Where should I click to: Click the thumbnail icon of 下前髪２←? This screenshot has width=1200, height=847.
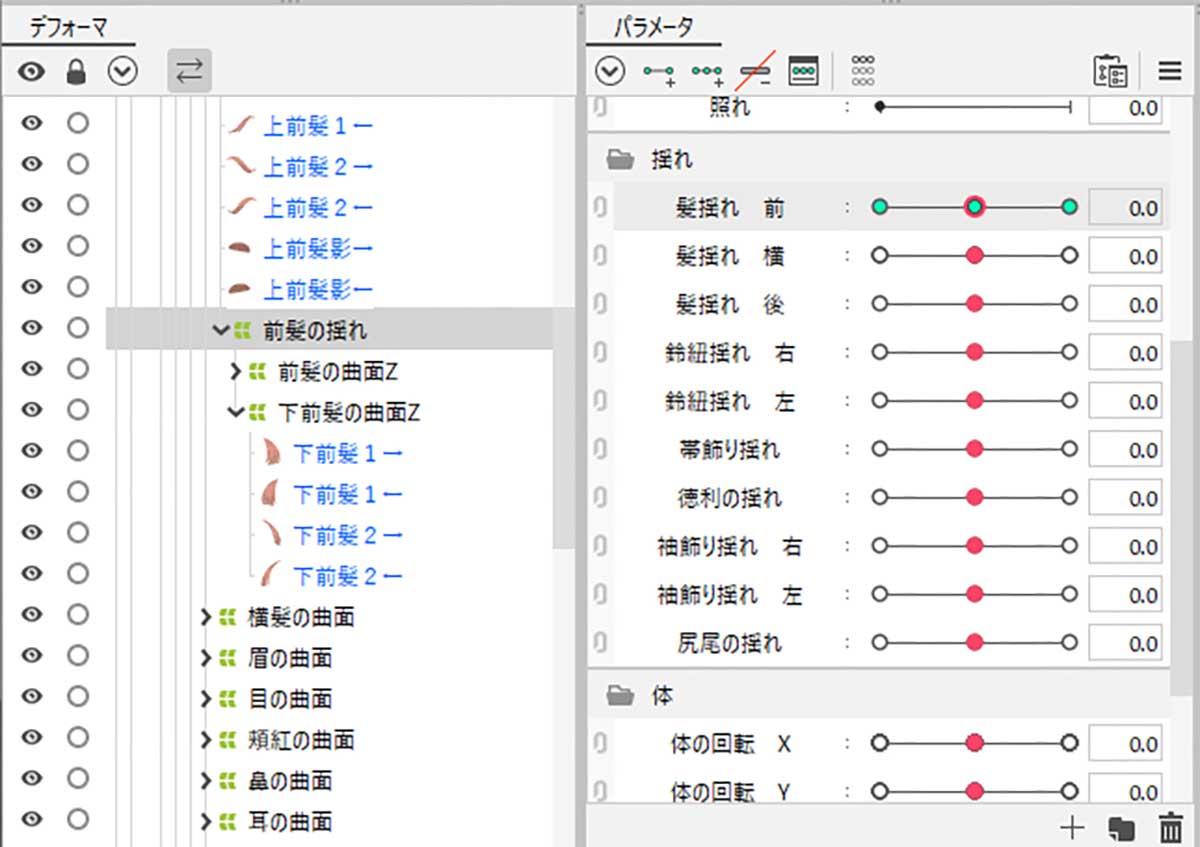(271, 575)
